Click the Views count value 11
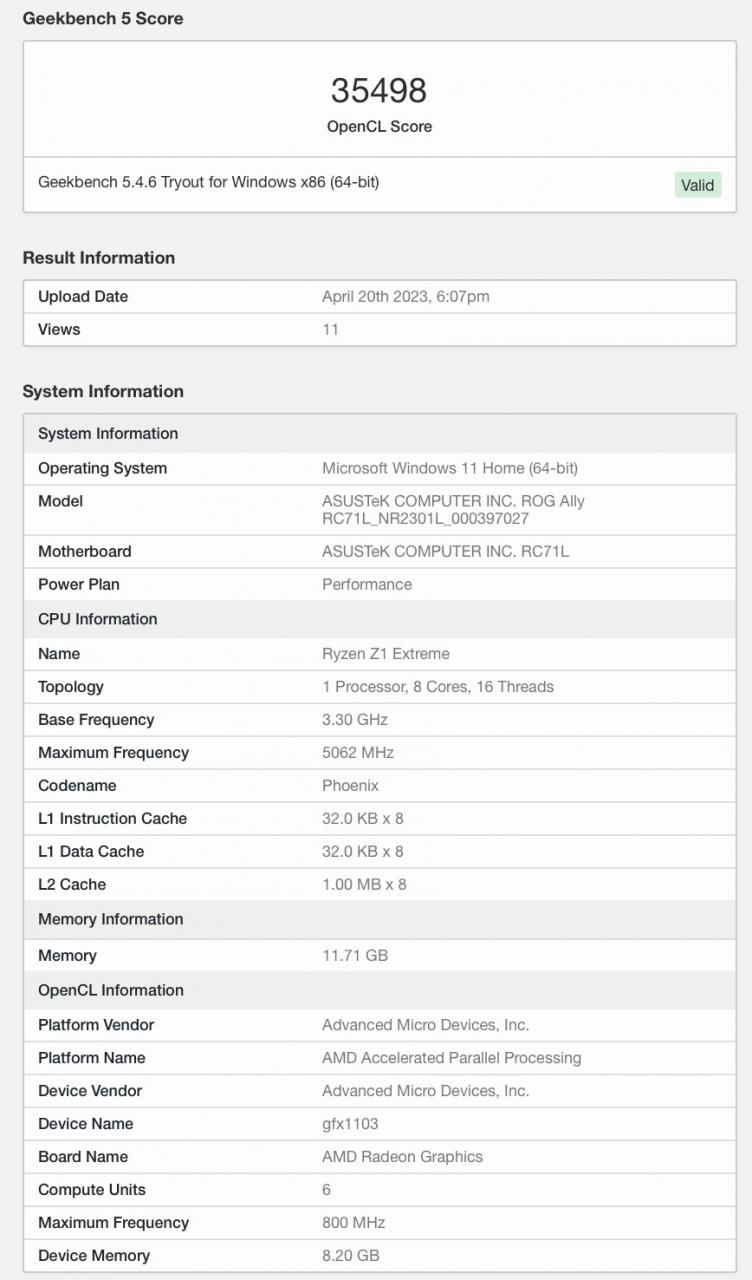 pos(330,329)
